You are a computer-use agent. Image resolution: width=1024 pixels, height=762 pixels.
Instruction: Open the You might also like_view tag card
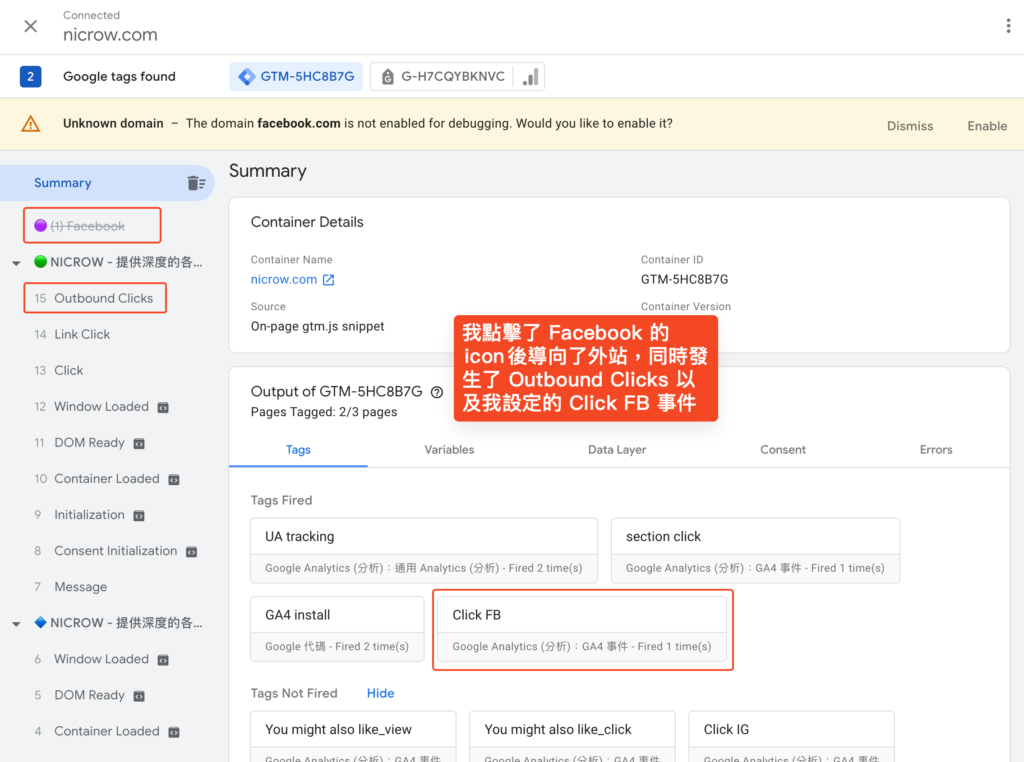[x=353, y=737]
